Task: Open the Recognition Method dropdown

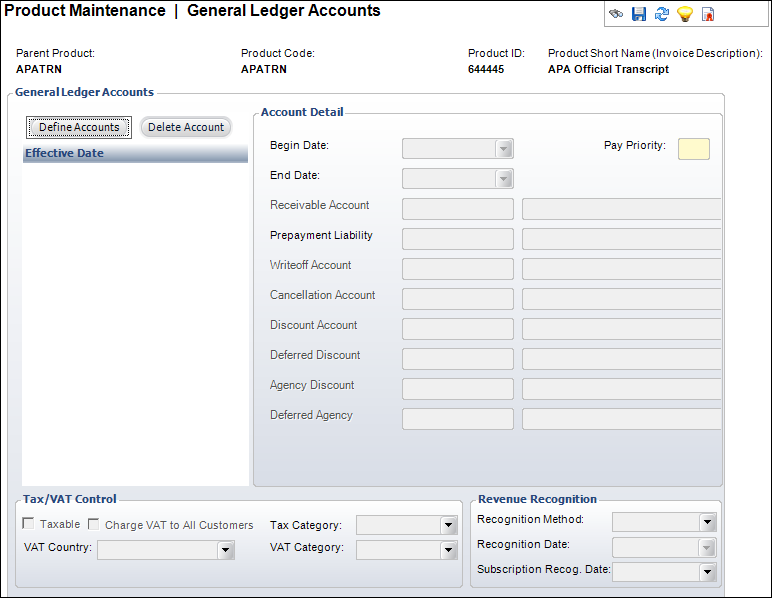Action: click(708, 522)
